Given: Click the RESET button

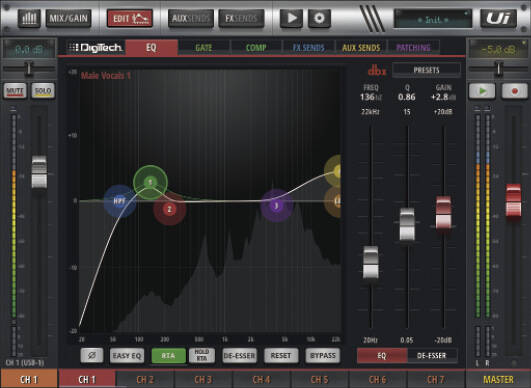Looking at the screenshot, I should (281, 355).
